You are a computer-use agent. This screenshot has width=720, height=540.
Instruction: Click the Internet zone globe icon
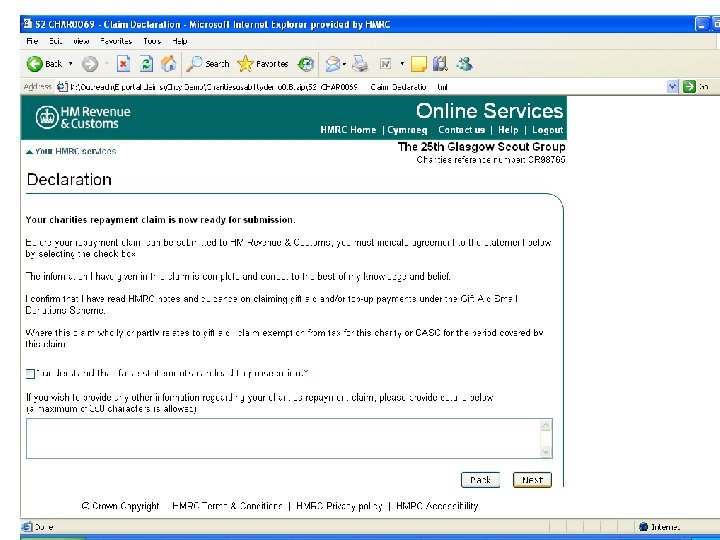pos(644,527)
